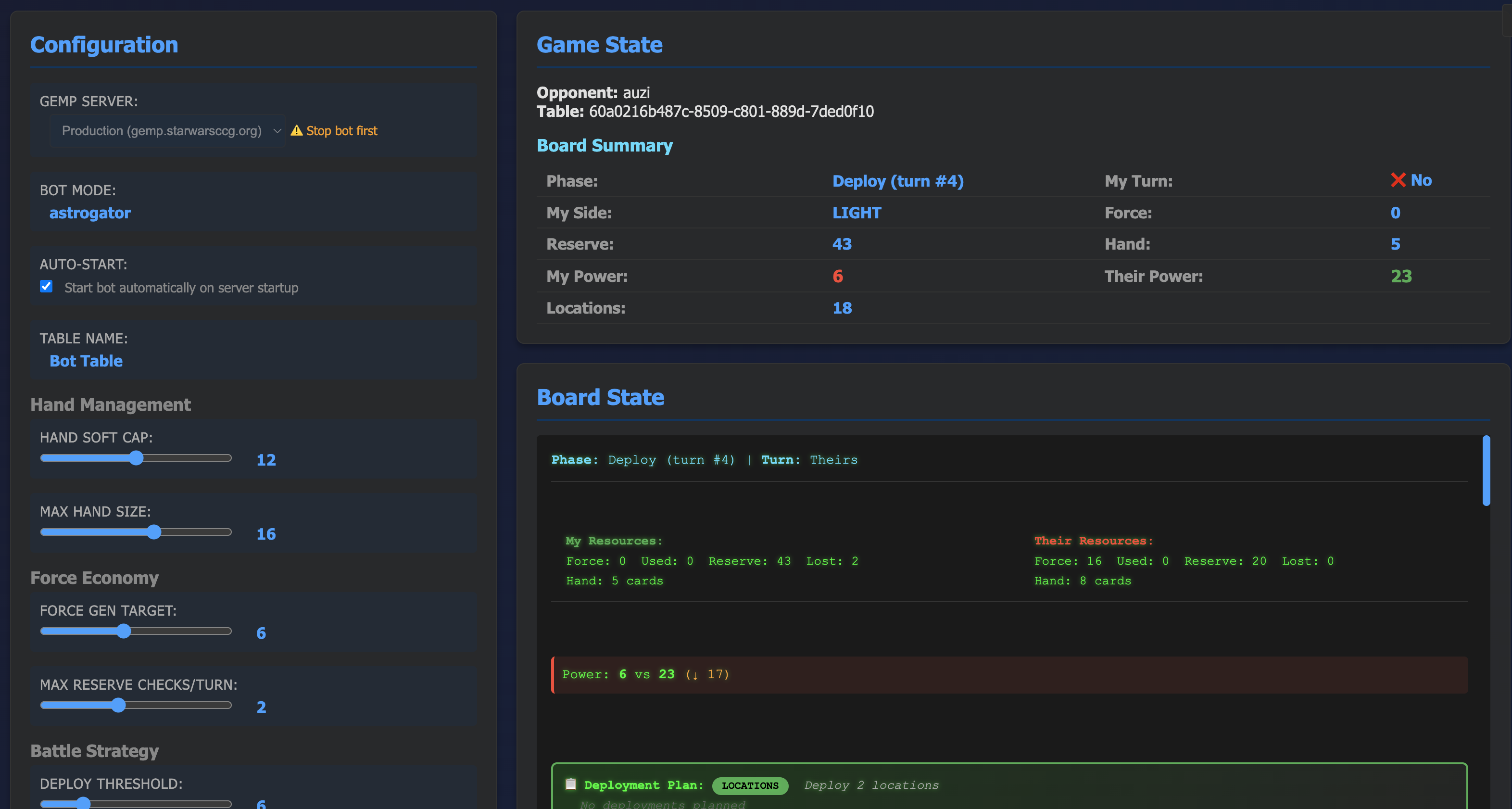Toggle auto-start bot on server startup checkbox
Viewport: 1512px width, 809px height.
coord(46,287)
